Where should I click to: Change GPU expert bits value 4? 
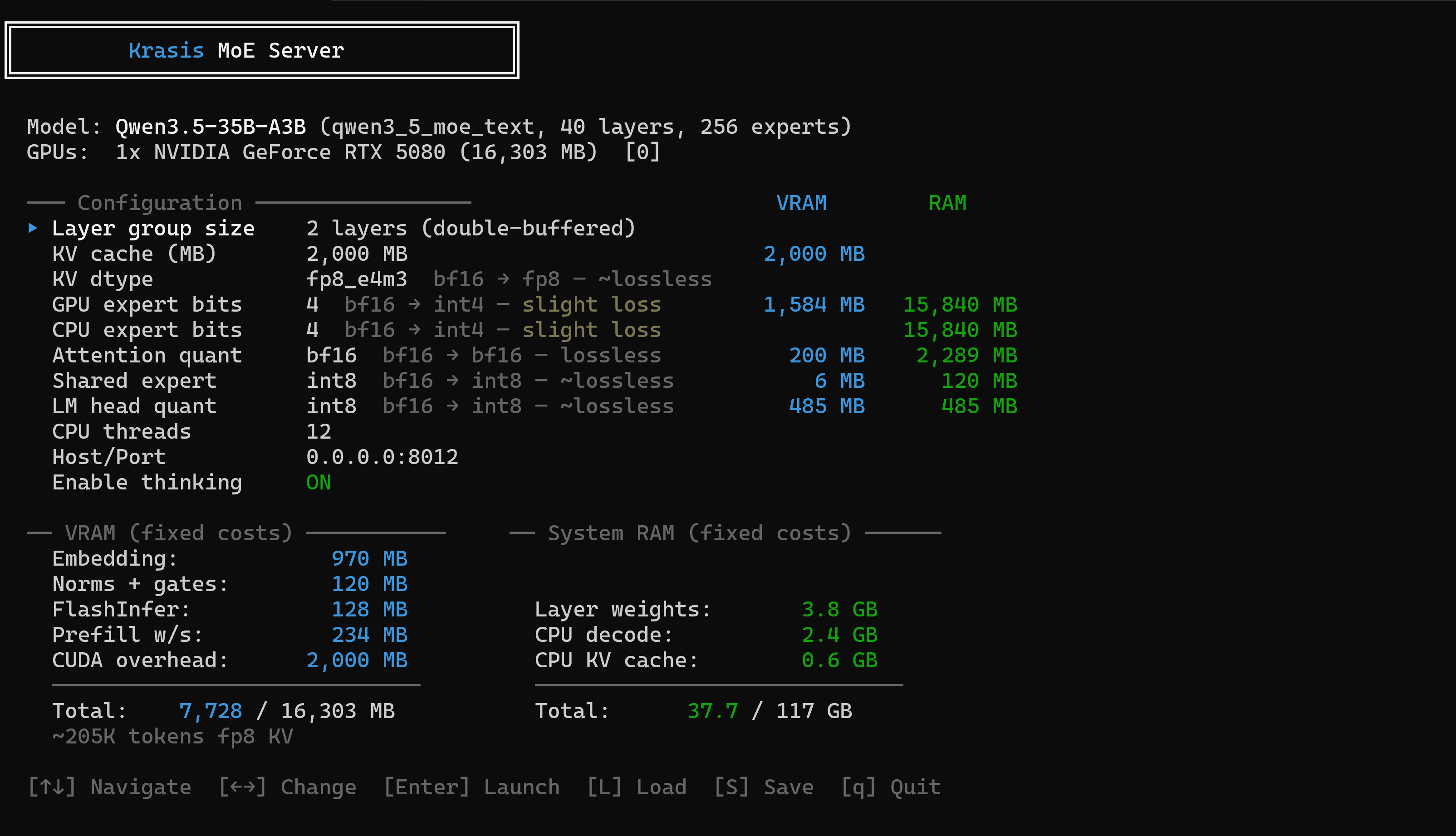312,304
